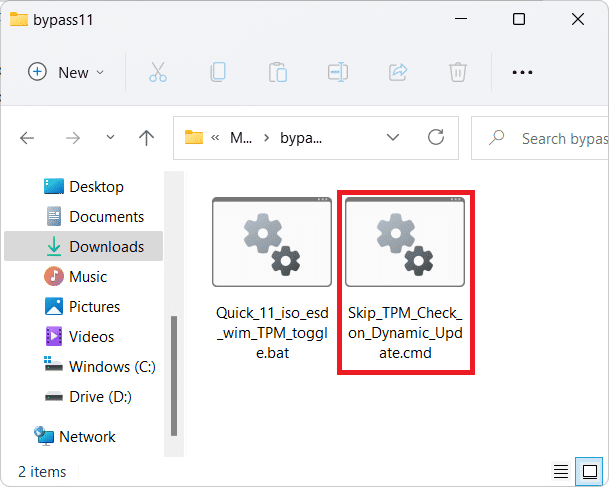This screenshot has width=609, height=487.
Task: Open the New item menu
Action: pyautogui.click(x=66, y=72)
